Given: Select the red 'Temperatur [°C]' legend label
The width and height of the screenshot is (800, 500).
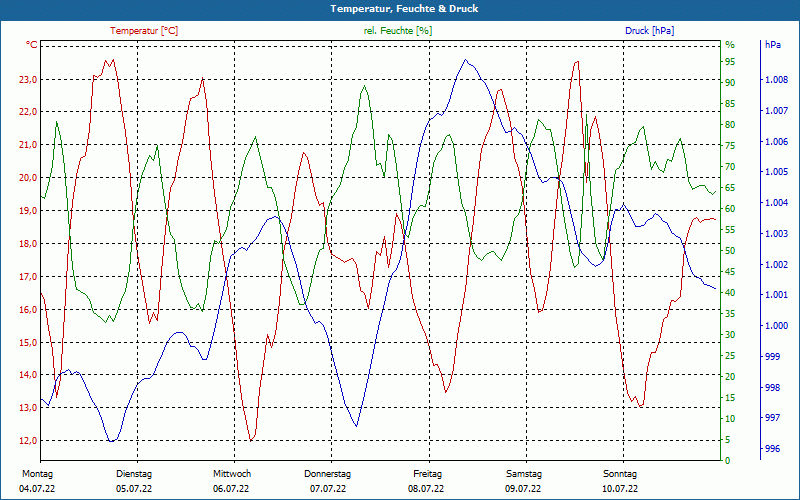Looking at the screenshot, I should tap(144, 31).
